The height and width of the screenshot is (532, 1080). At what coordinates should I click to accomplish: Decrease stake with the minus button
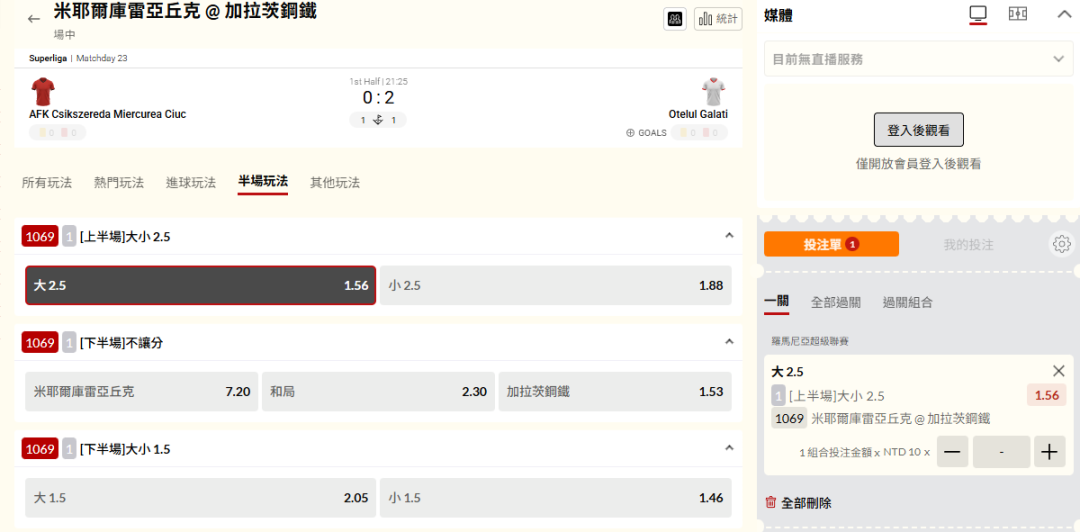click(953, 452)
